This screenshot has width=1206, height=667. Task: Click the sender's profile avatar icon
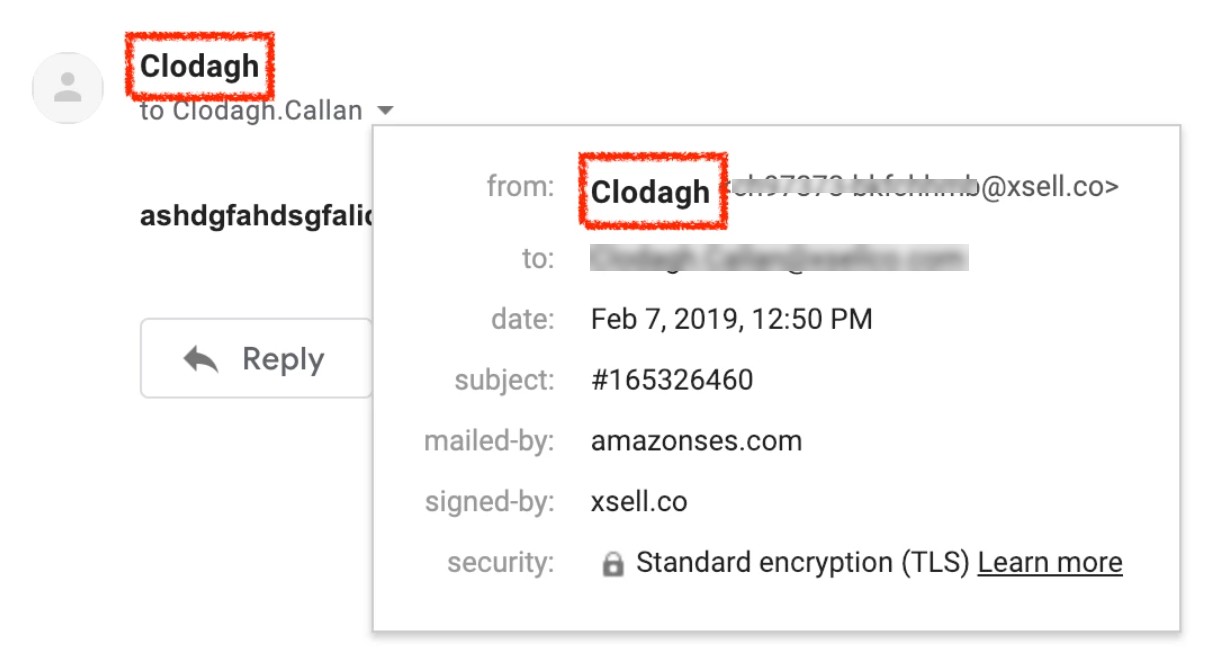[68, 88]
